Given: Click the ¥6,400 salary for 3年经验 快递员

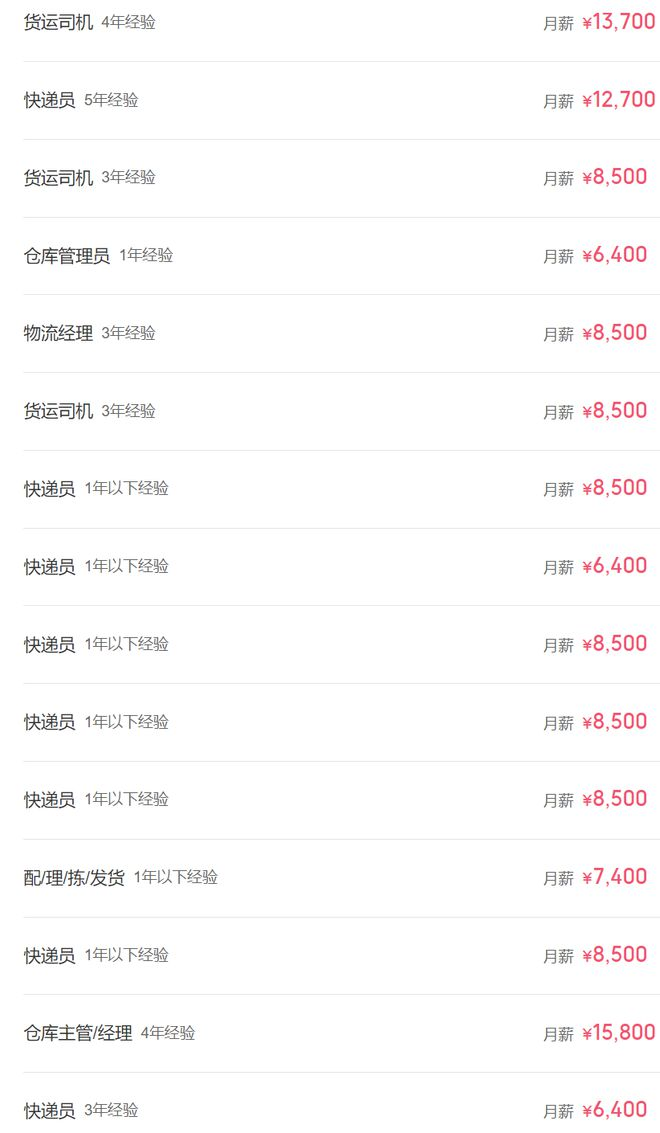Looking at the screenshot, I should [x=614, y=1110].
